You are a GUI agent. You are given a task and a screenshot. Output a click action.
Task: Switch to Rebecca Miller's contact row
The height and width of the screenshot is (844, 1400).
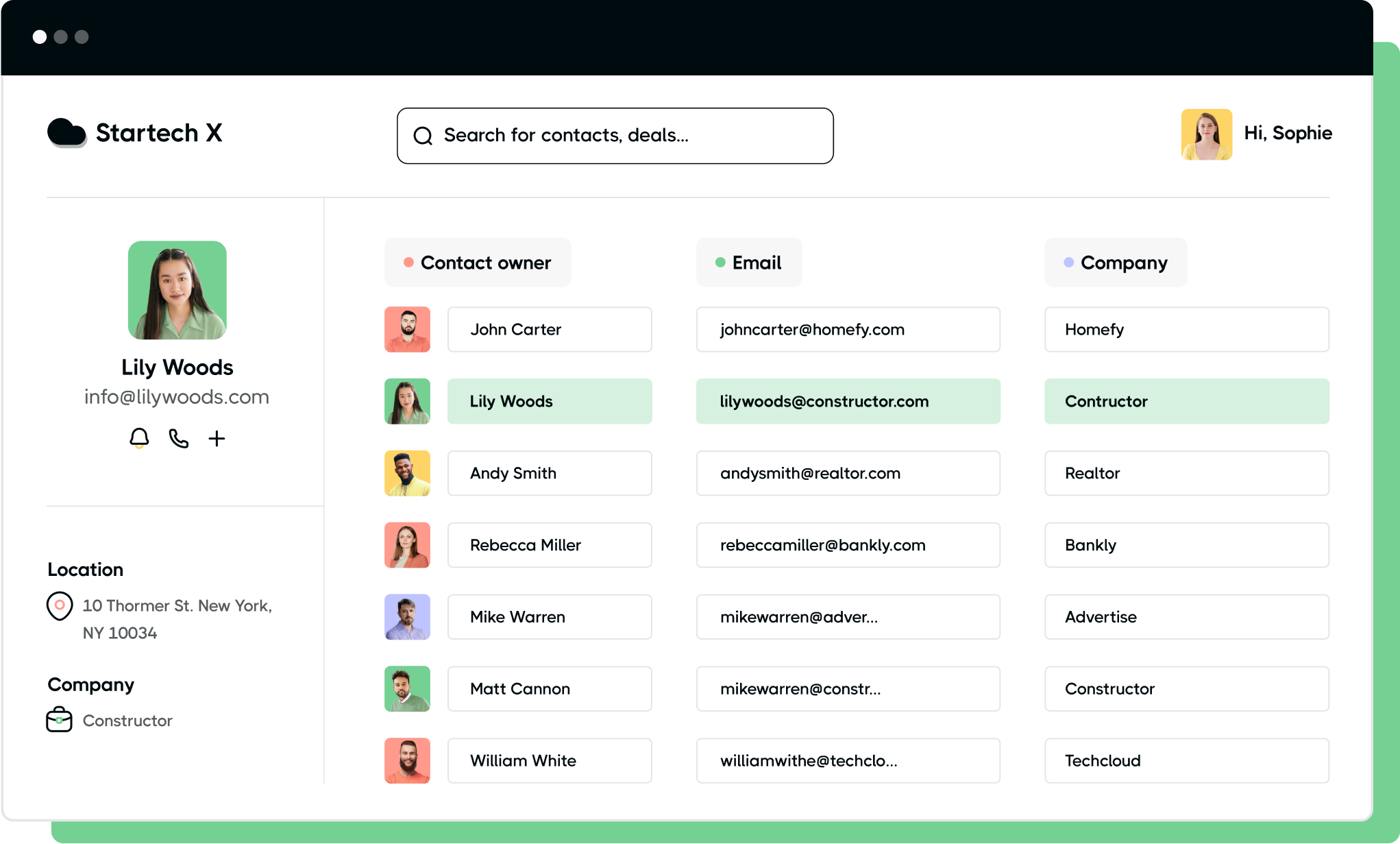point(549,545)
